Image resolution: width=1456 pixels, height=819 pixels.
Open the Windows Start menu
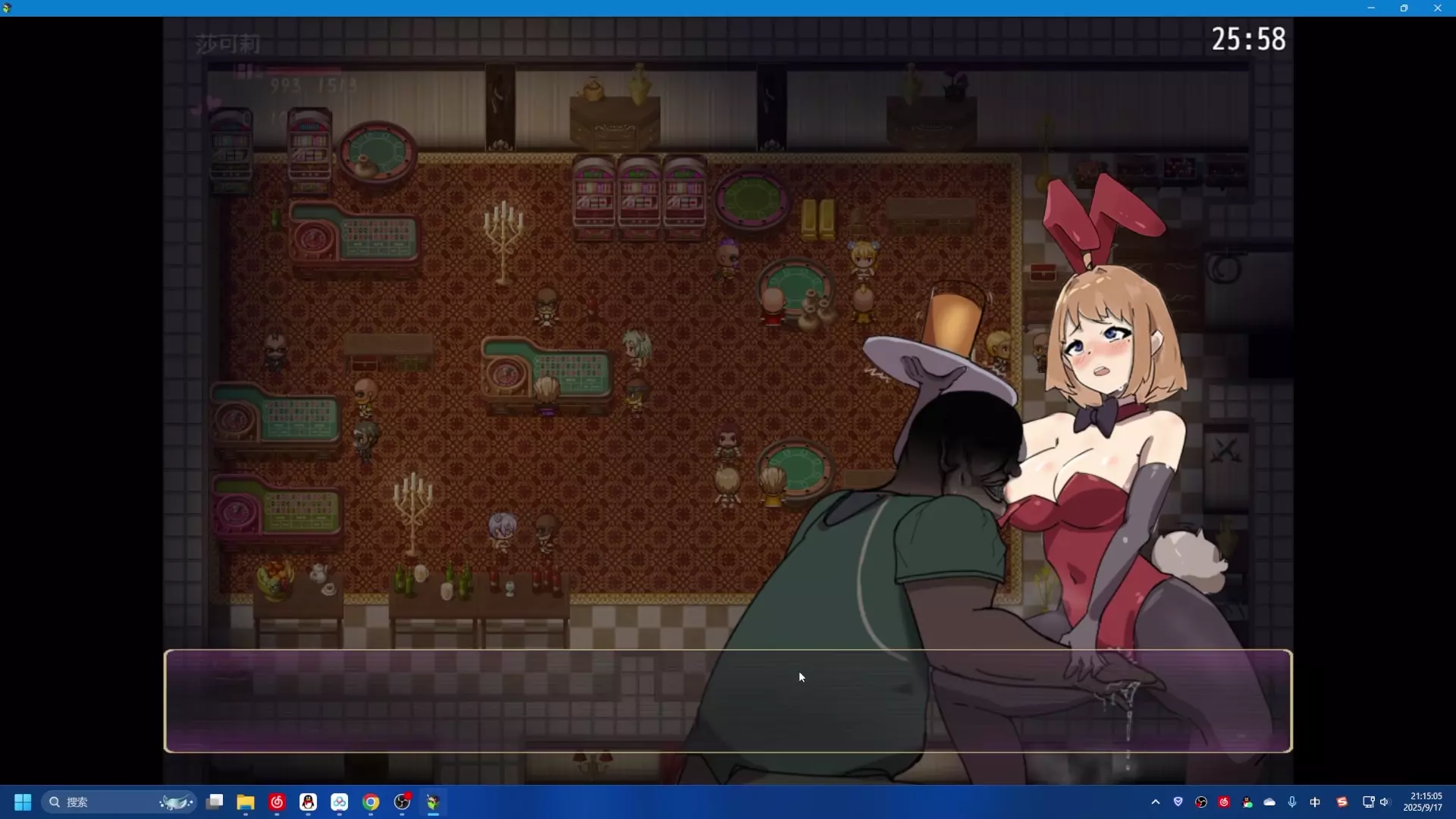pyautogui.click(x=23, y=802)
